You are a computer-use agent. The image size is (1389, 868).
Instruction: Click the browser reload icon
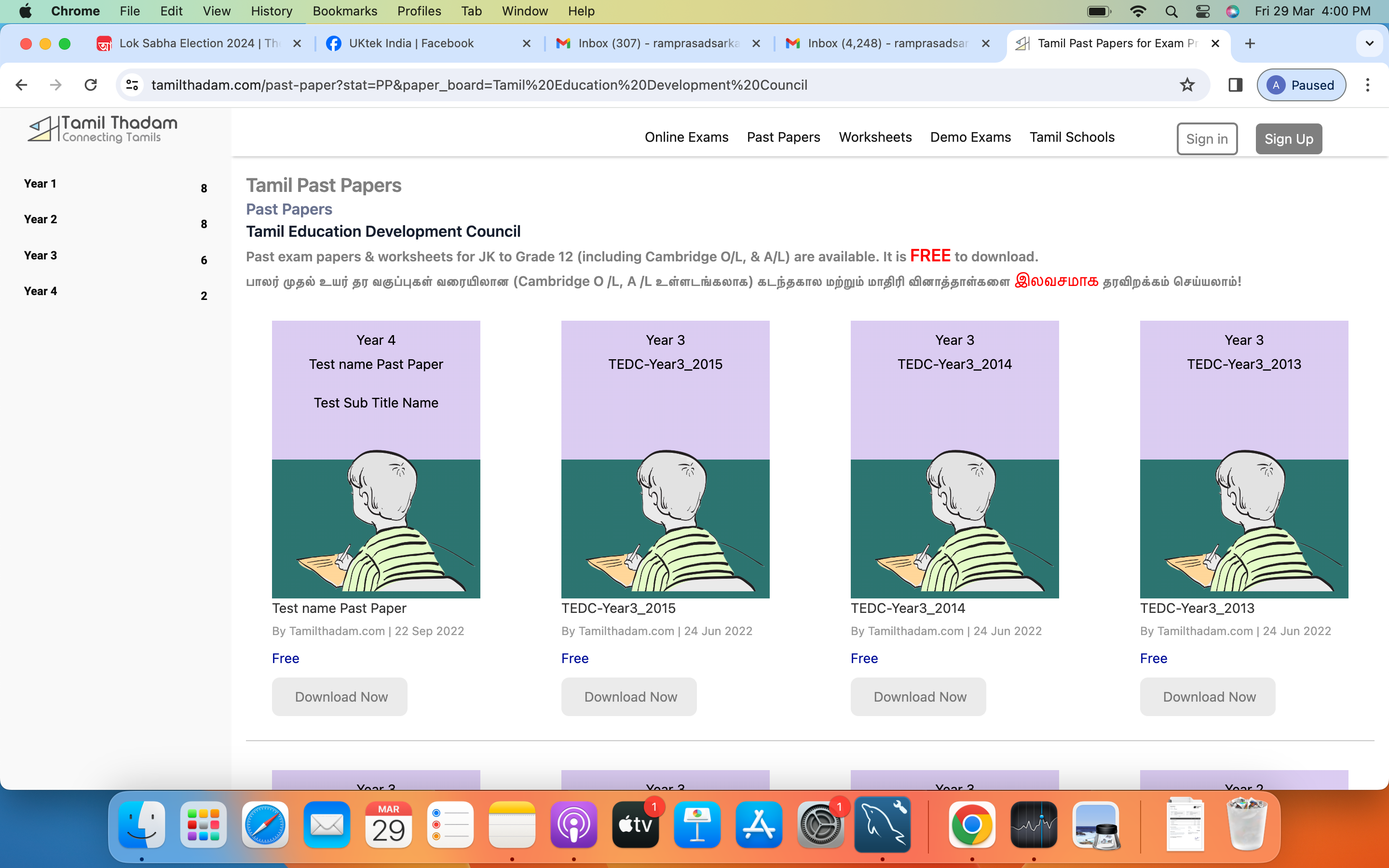click(91, 85)
